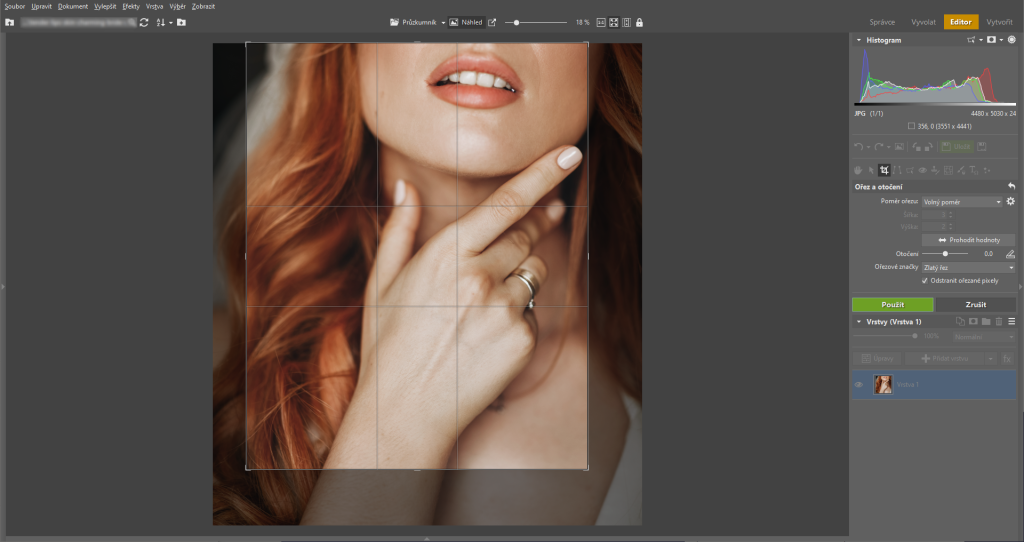The image size is (1024, 542).
Task: Click the Prohodit hodnoty button
Action: tap(968, 240)
